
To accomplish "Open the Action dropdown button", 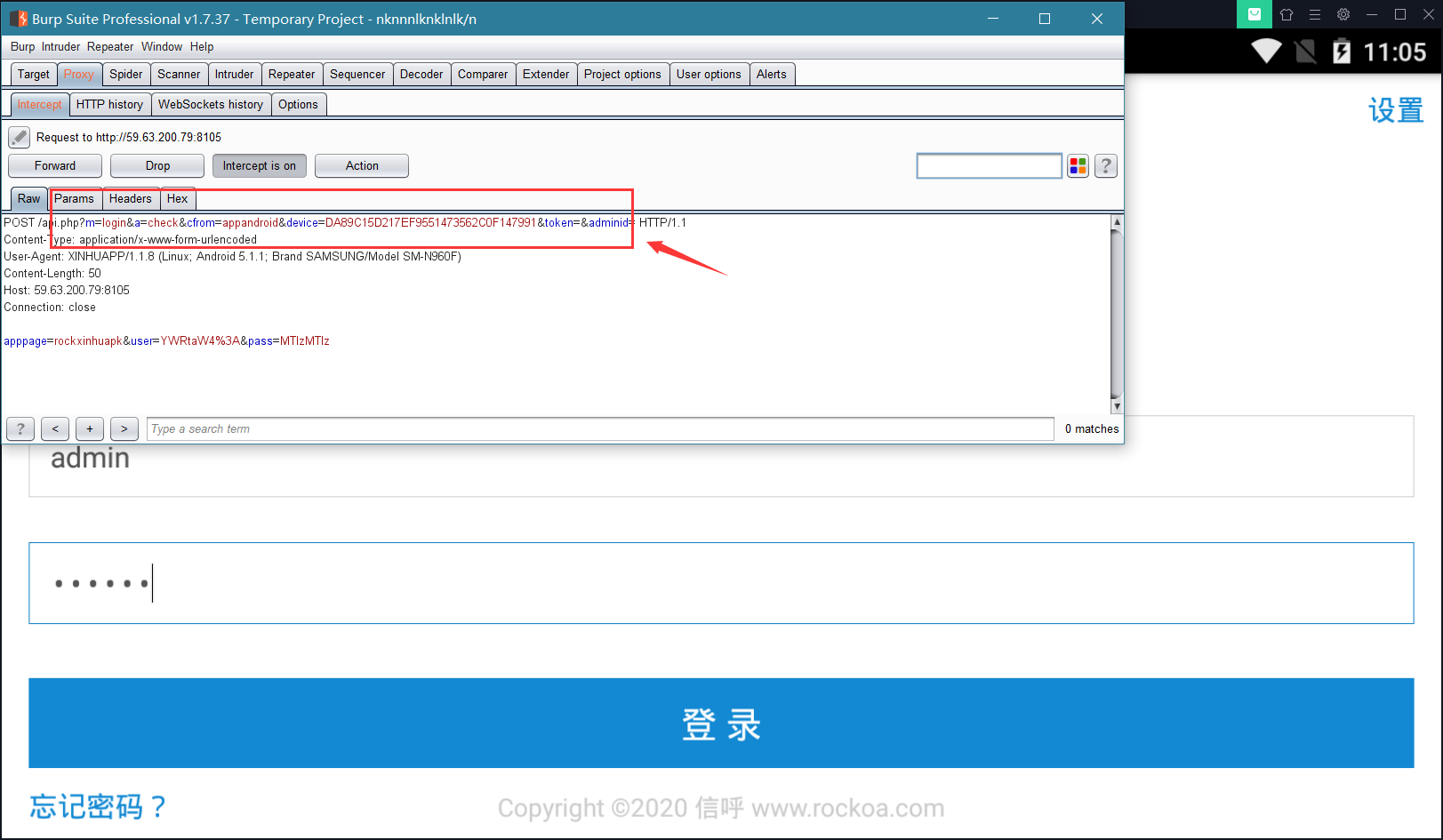I will 362,166.
